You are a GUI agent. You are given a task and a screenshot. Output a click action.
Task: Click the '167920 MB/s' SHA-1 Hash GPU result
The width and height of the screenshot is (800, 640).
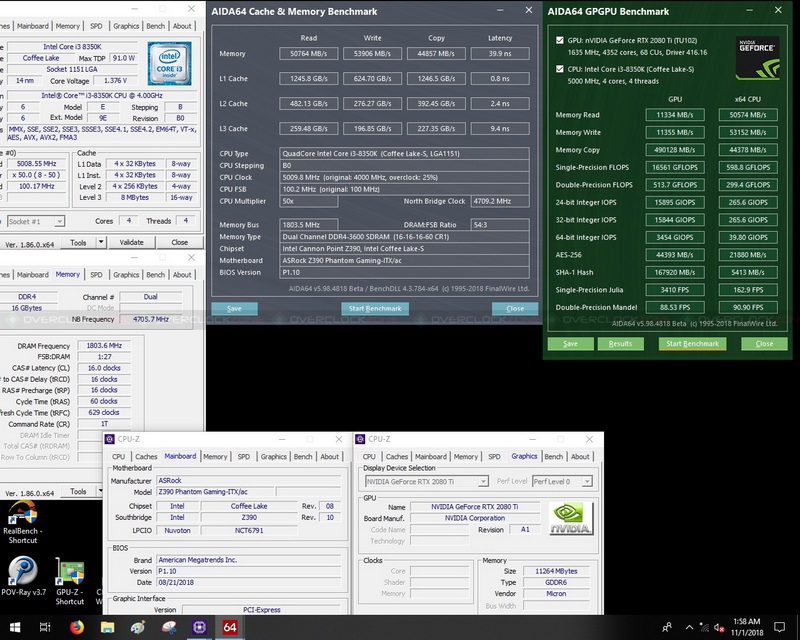(x=674, y=272)
